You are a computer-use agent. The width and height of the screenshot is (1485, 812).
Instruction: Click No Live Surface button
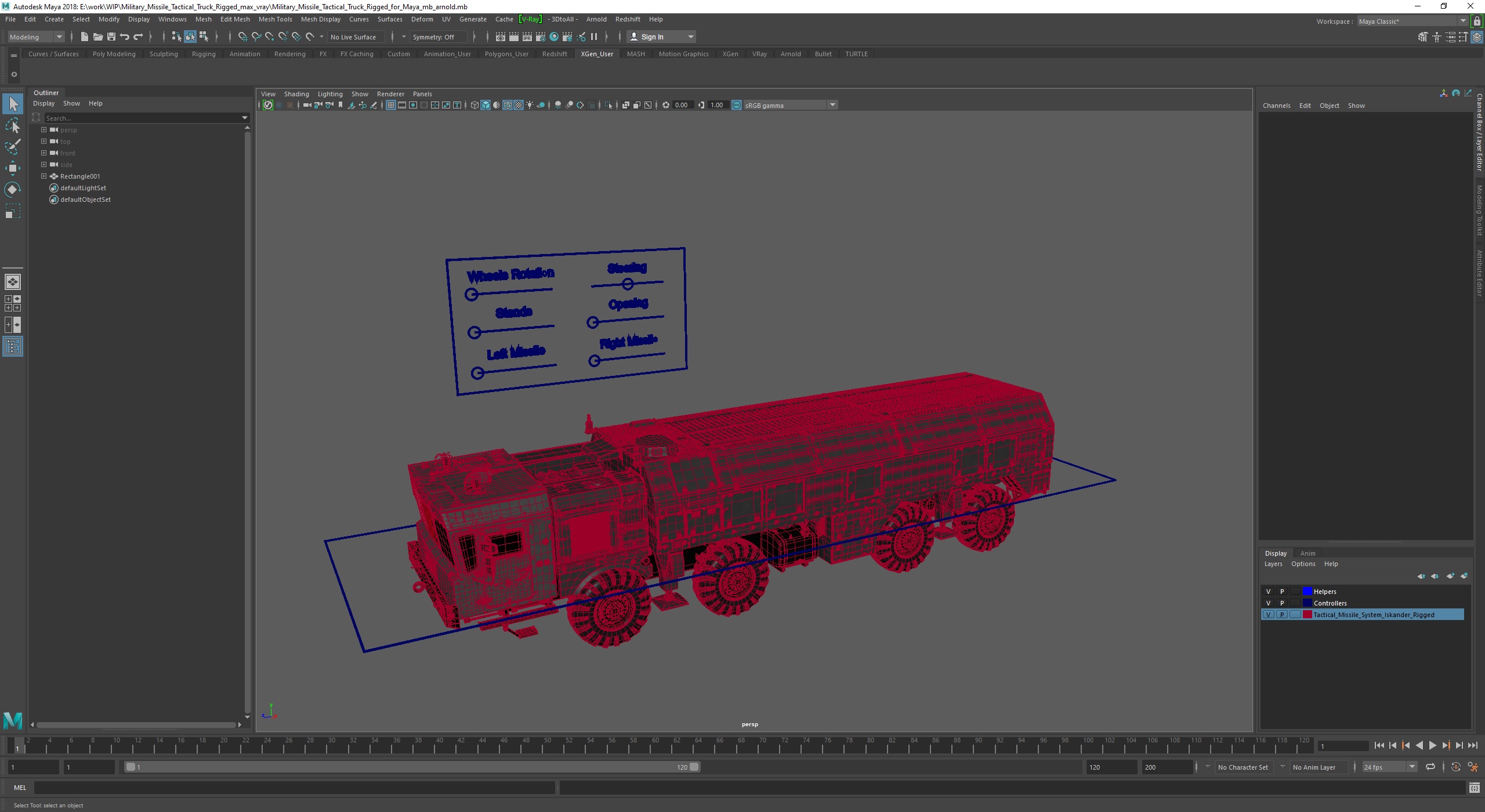point(353,37)
